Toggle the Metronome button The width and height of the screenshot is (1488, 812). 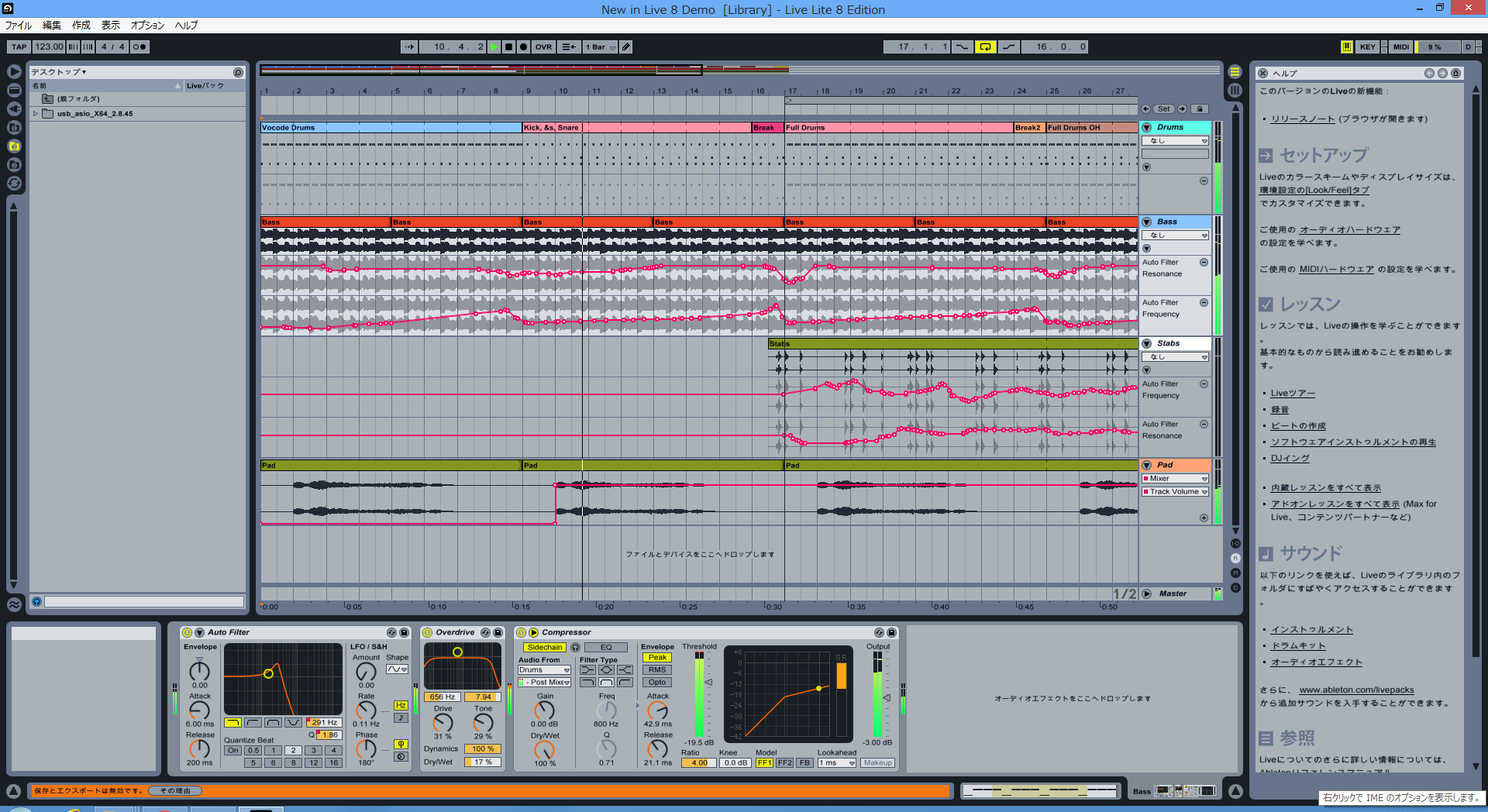pos(139,47)
